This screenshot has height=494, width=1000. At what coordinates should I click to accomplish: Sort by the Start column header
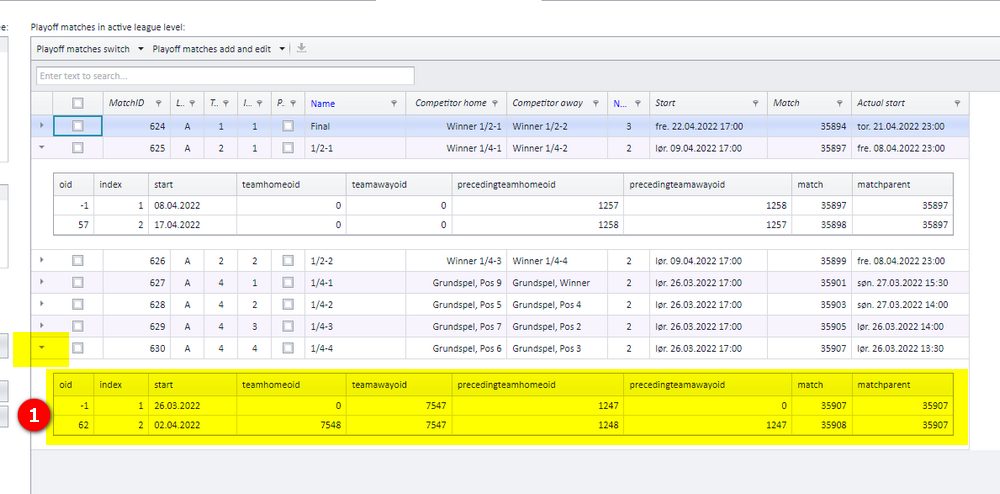pos(665,103)
